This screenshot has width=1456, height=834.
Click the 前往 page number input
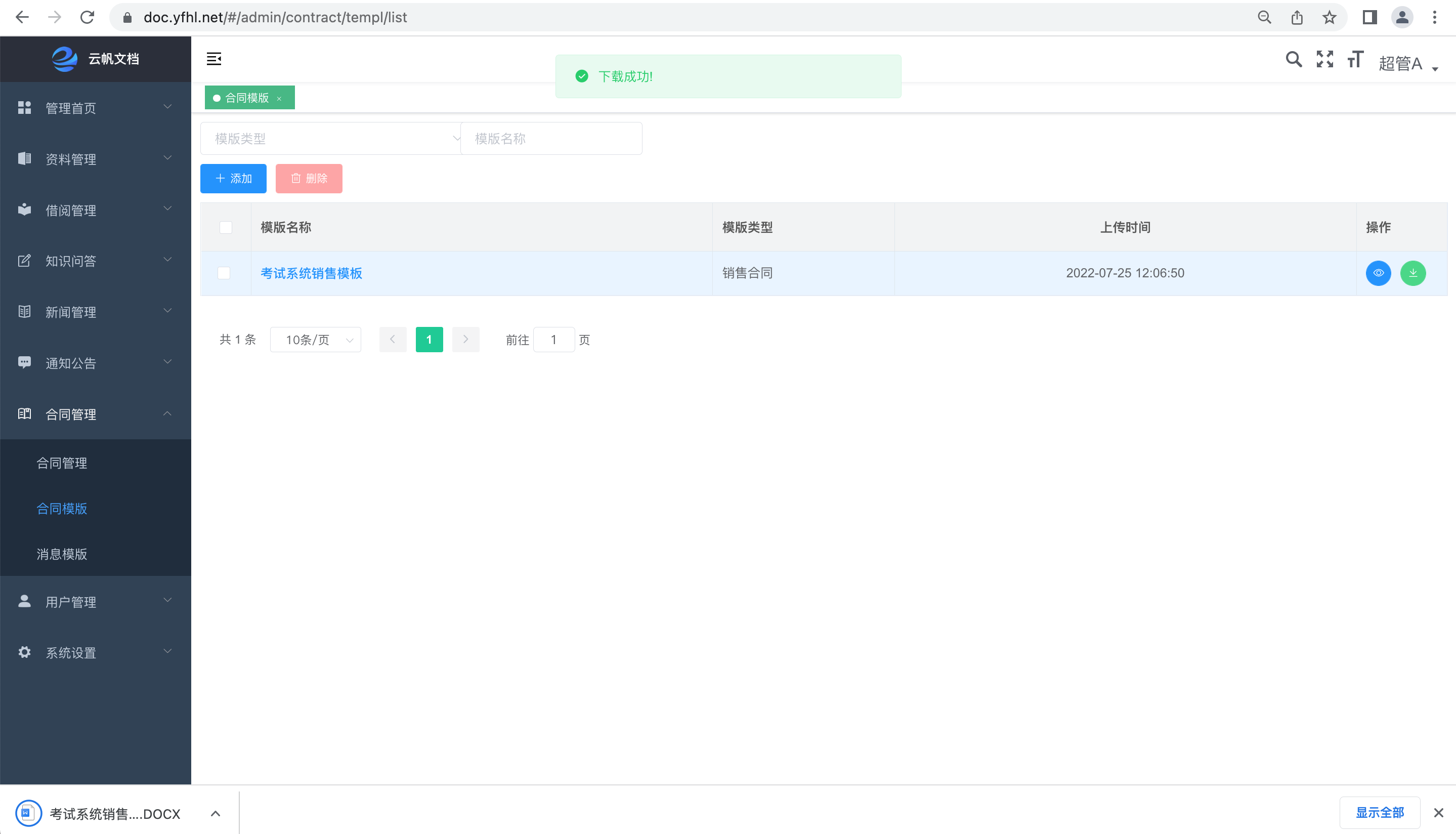click(x=553, y=340)
